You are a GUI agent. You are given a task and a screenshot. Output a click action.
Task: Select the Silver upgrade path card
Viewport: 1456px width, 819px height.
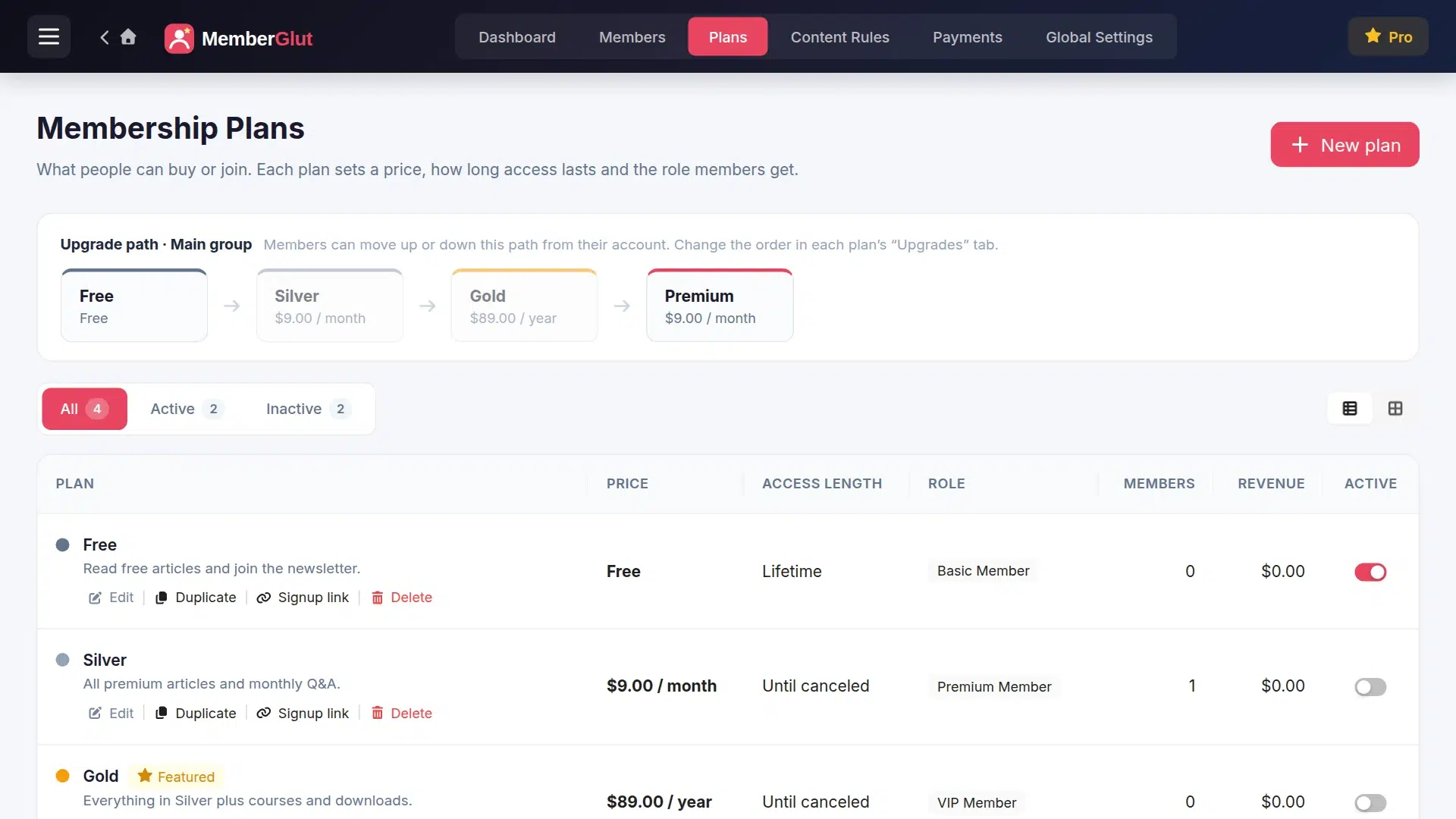pos(330,306)
